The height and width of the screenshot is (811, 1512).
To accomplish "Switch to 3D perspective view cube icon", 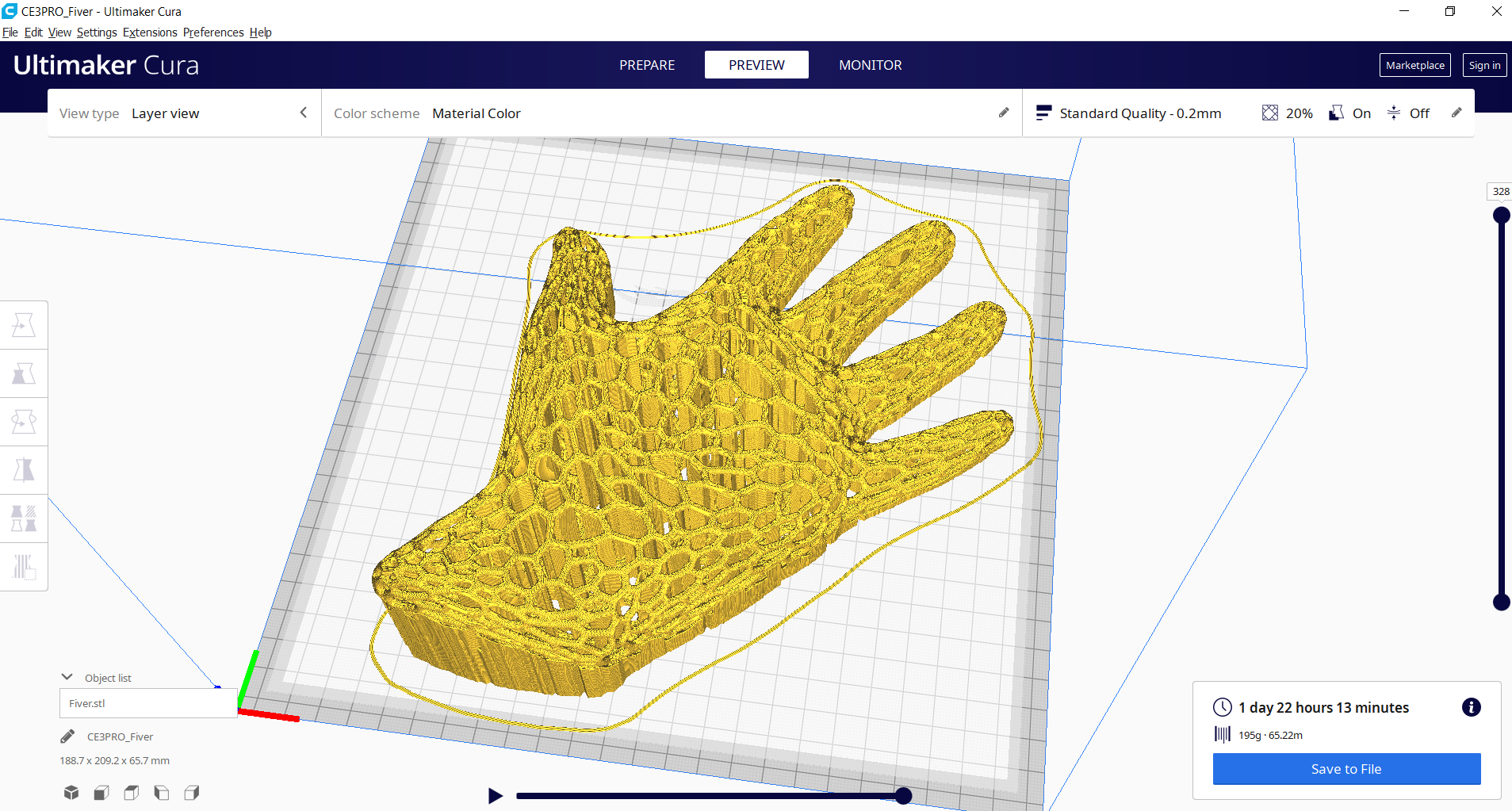I will coord(71,792).
